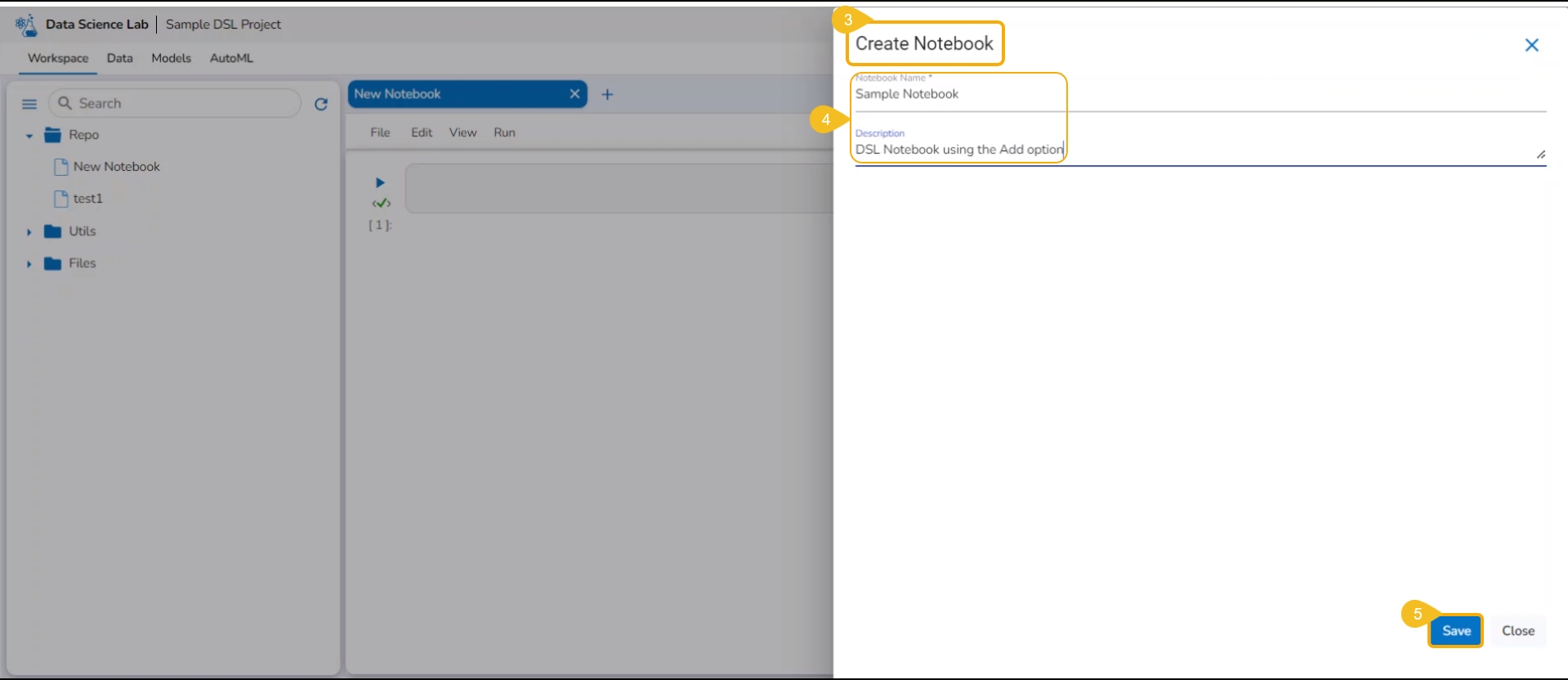Open the Edit menu
1568x680 pixels.
click(422, 132)
